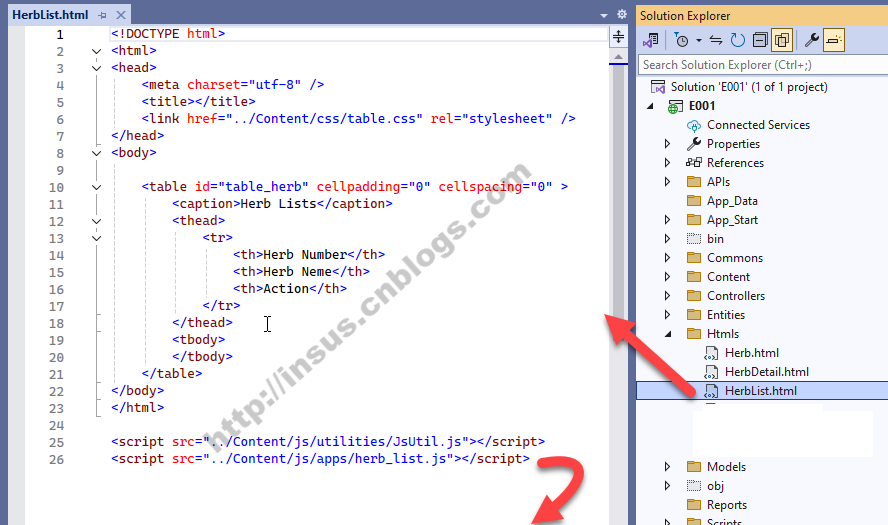This screenshot has width=888, height=525.
Task: Expand the Content folder
Action: point(668,277)
